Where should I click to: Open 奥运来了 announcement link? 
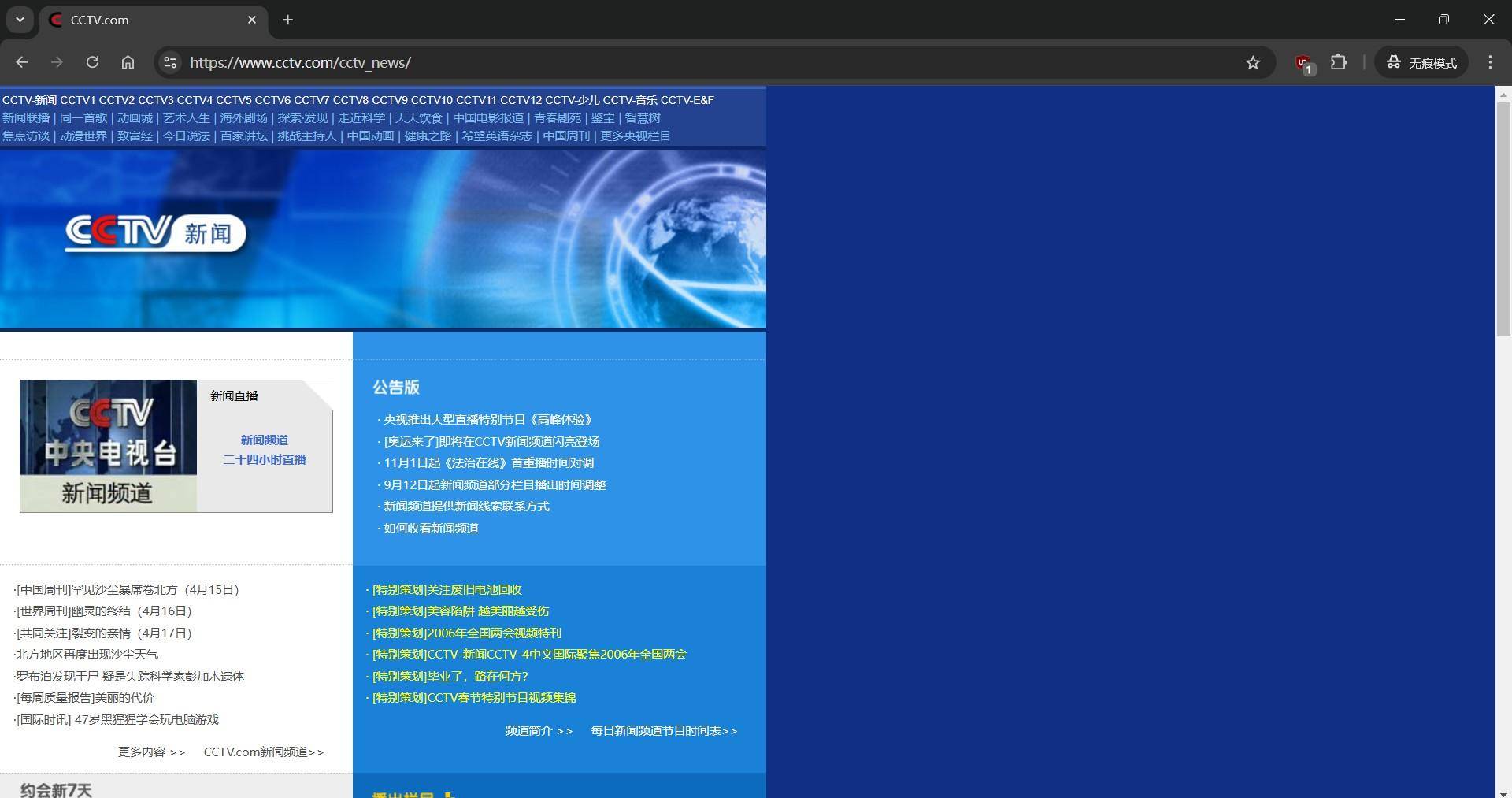point(491,442)
